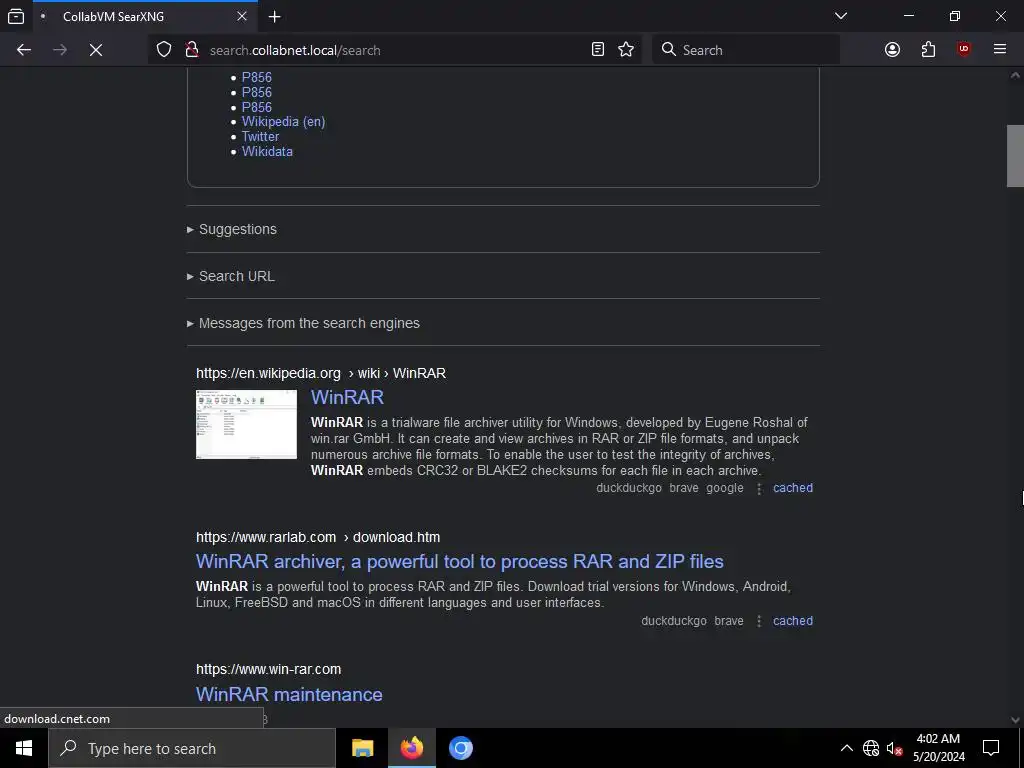Image resolution: width=1024 pixels, height=768 pixels.
Task: Open Chromium browser from the taskbar
Action: point(460,748)
